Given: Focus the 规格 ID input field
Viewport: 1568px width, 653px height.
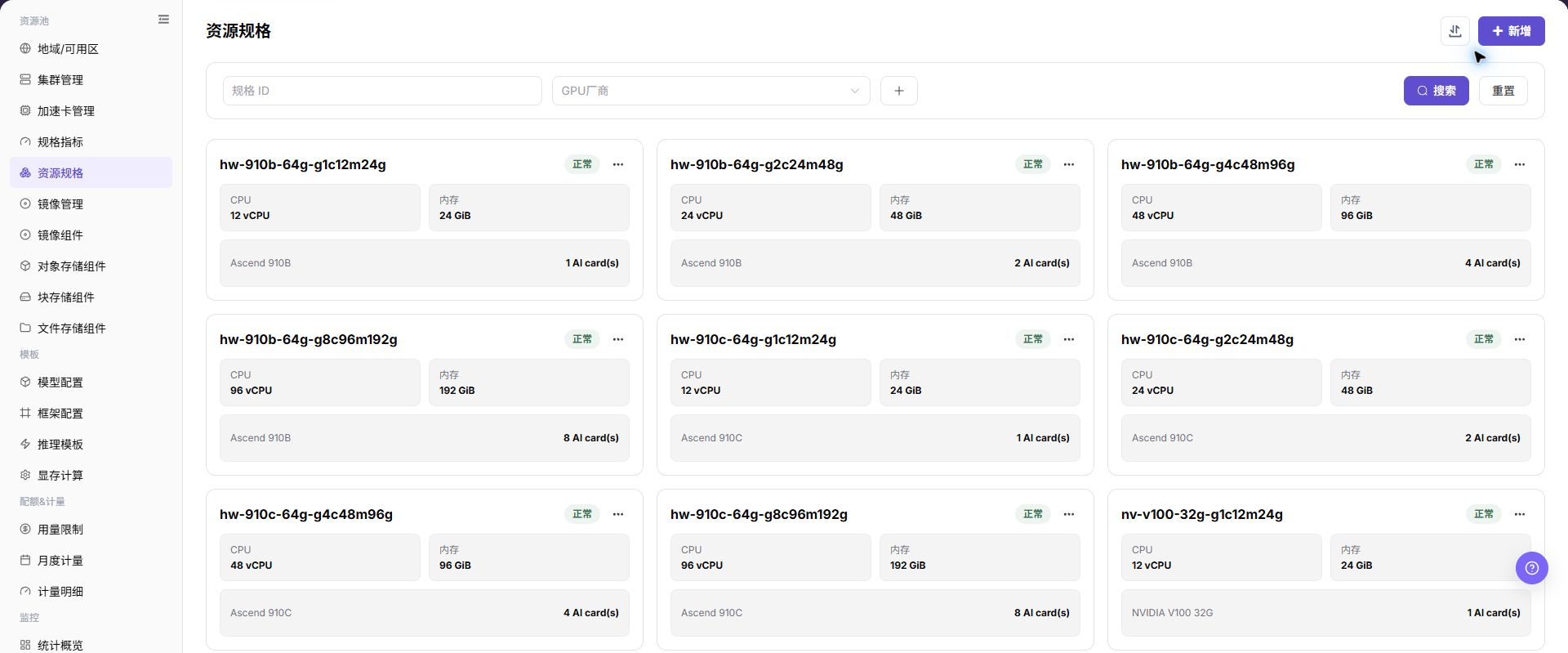Looking at the screenshot, I should coord(382,91).
